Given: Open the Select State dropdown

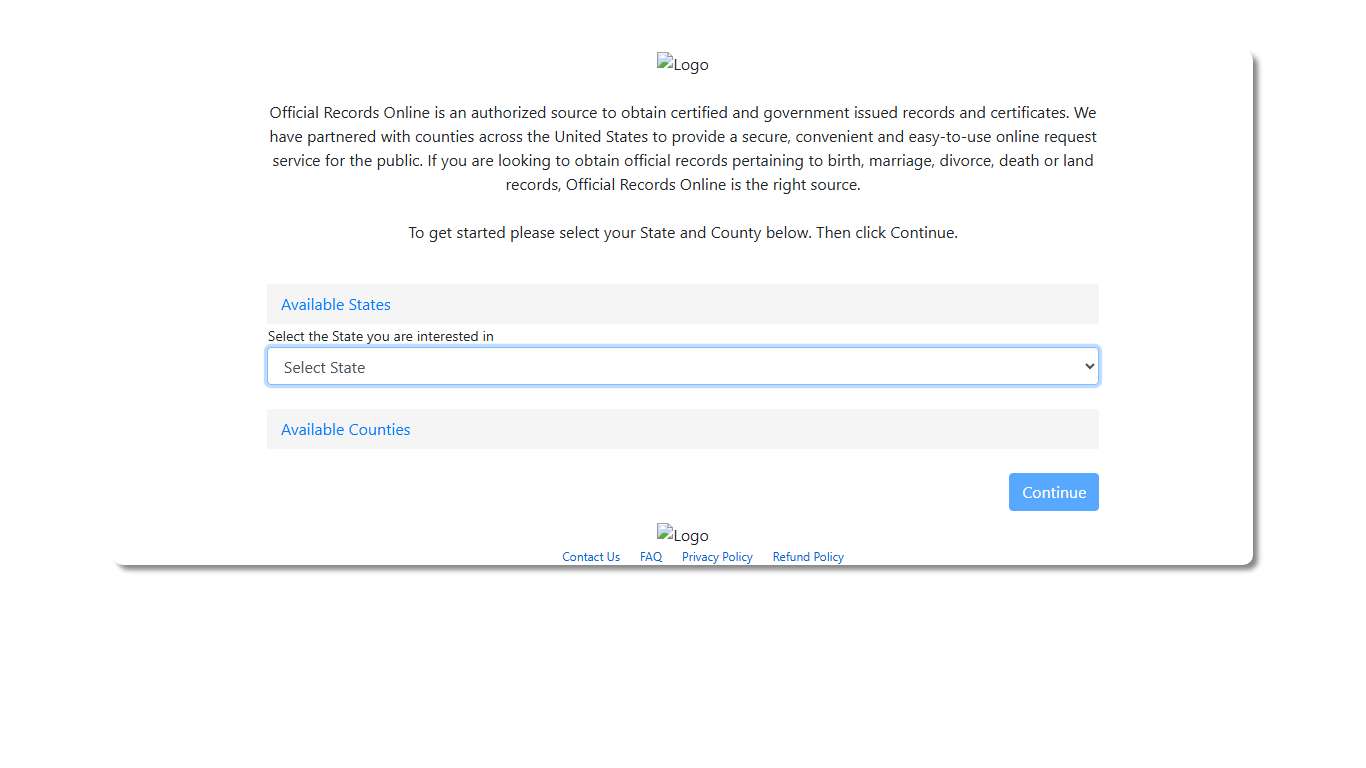Looking at the screenshot, I should click(682, 367).
